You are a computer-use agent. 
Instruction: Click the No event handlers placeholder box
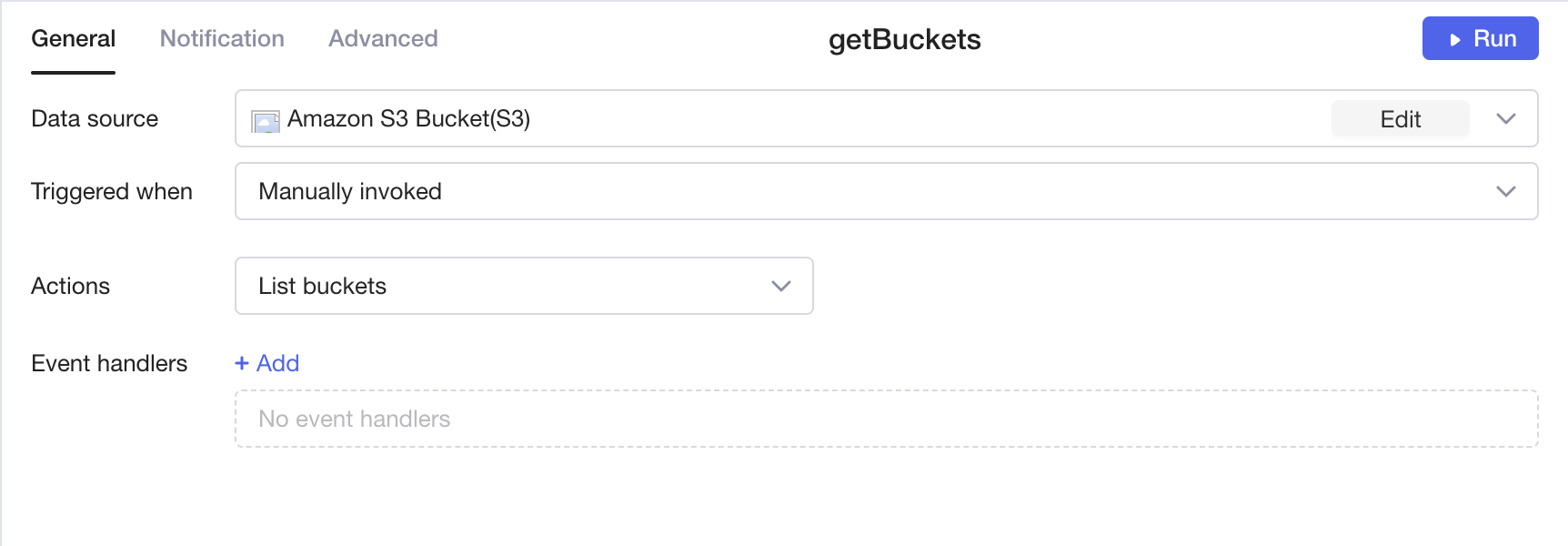(886, 419)
